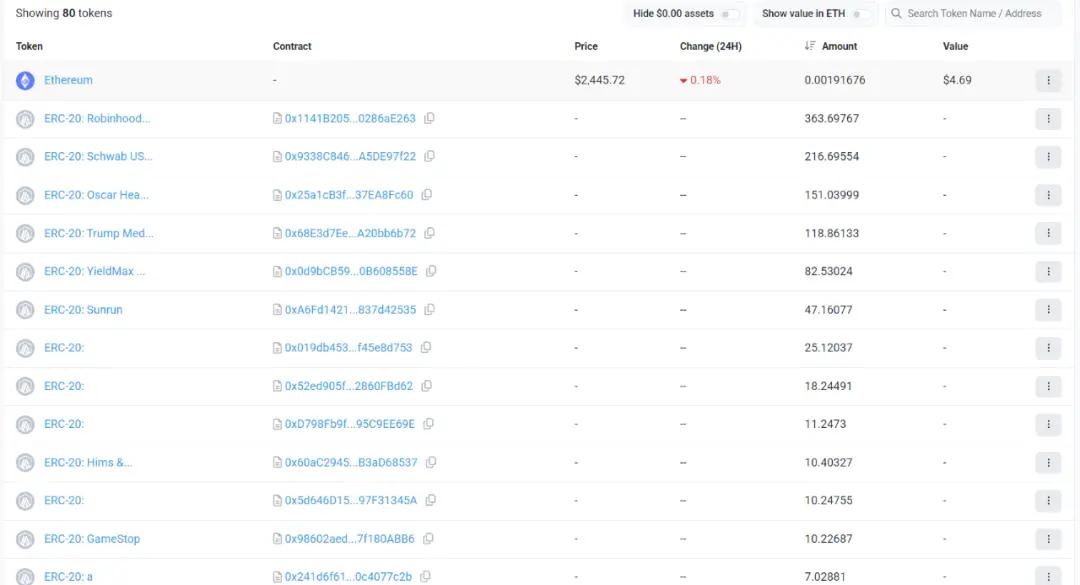
Task: Select the 10.22687 GameStop amount
Action: pos(831,539)
